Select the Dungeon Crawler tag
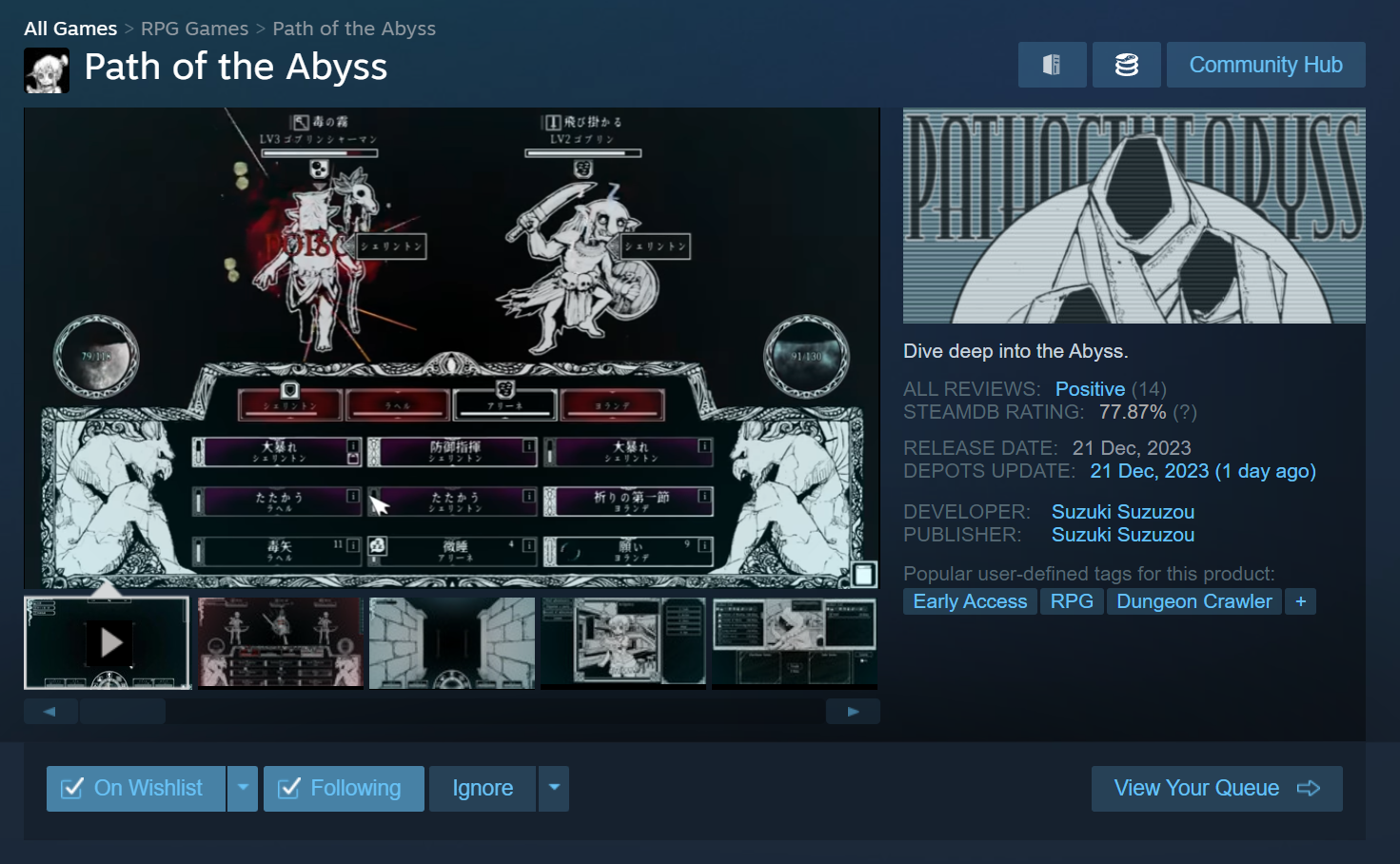This screenshot has height=864, width=1400. coord(1193,601)
